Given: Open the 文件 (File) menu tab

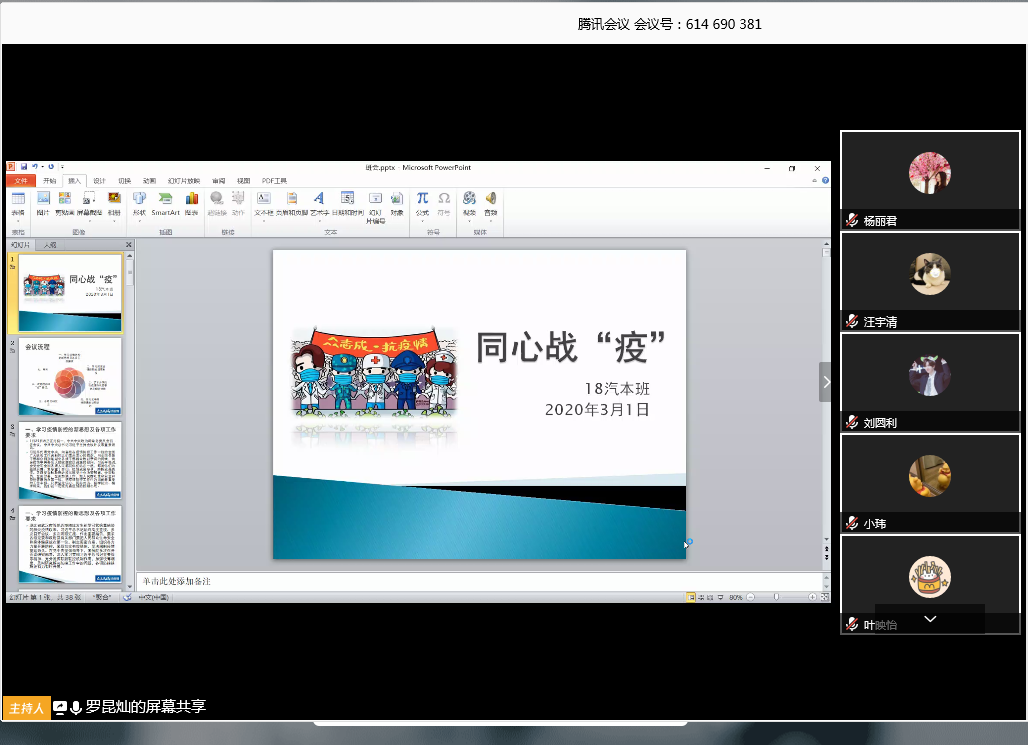Looking at the screenshot, I should tap(21, 181).
